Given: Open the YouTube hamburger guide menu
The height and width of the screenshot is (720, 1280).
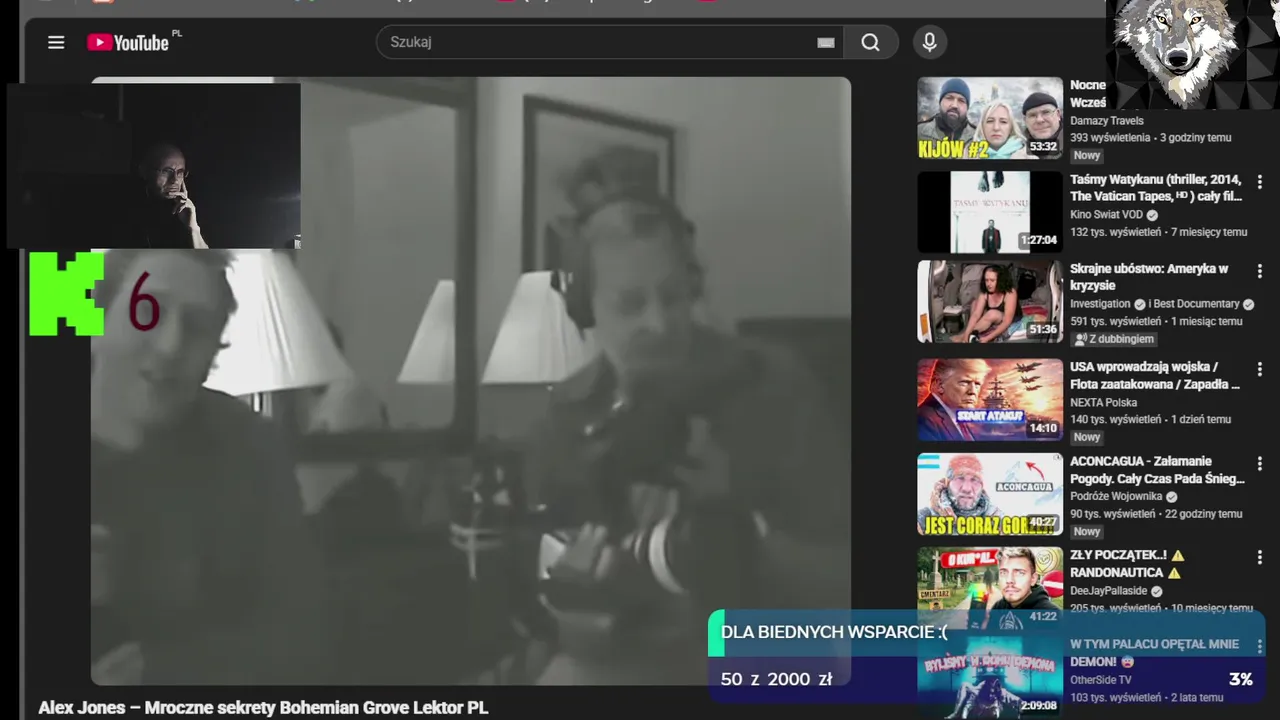Looking at the screenshot, I should pos(56,42).
